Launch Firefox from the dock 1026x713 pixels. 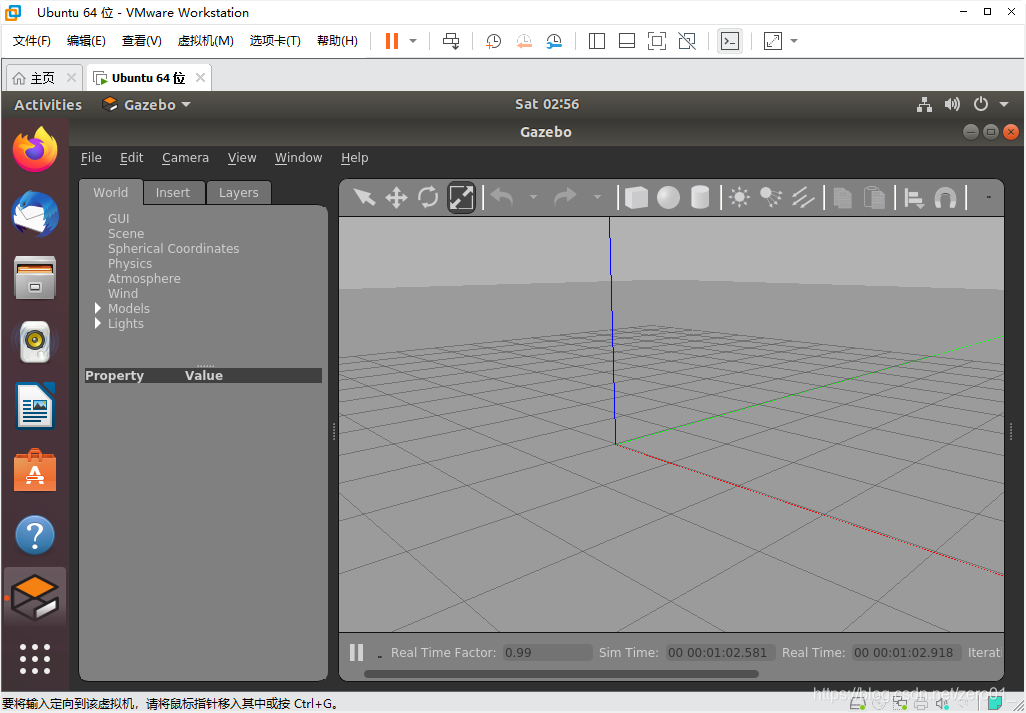tap(35, 150)
